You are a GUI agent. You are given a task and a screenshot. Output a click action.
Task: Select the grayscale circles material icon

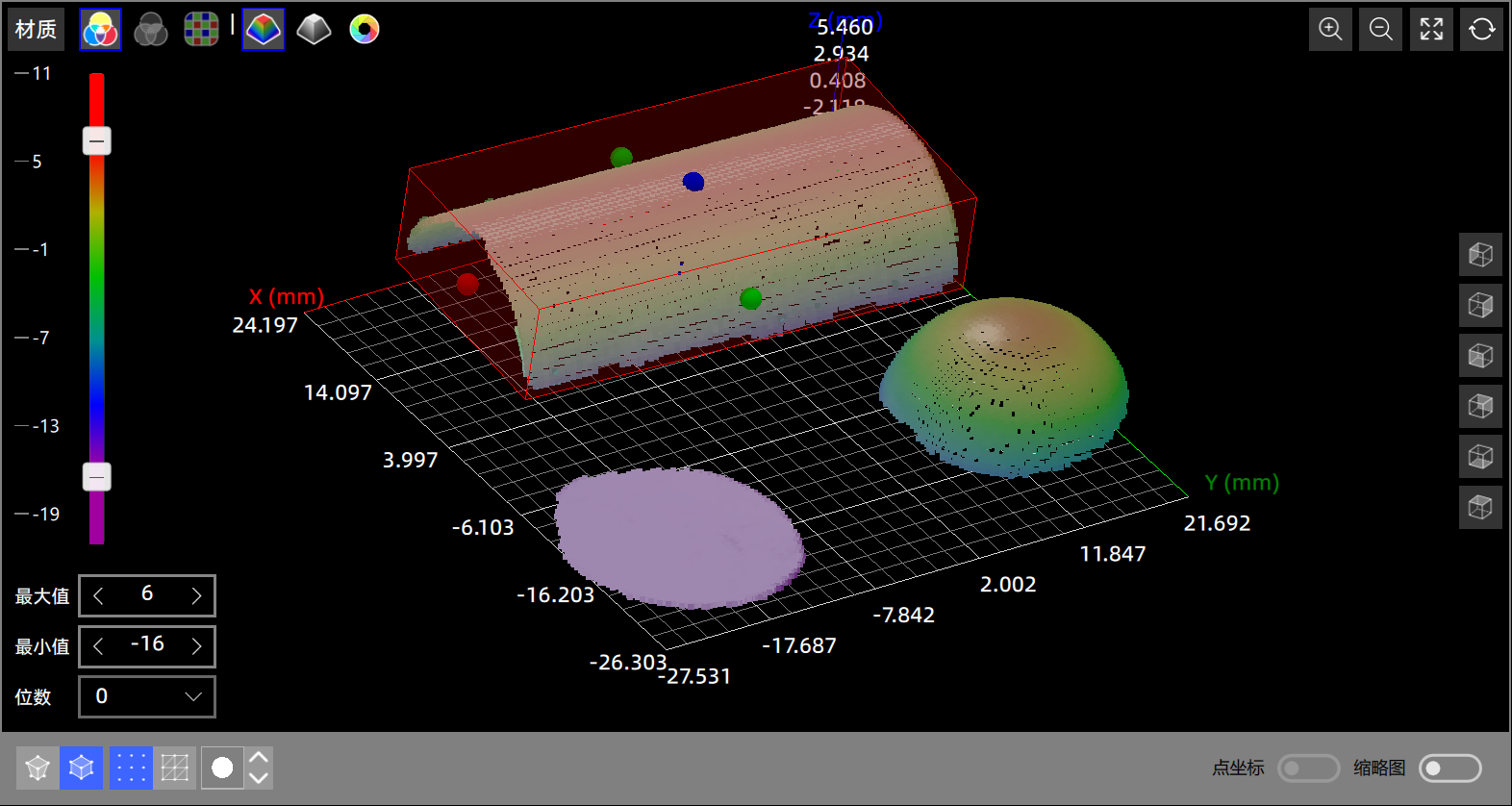click(150, 30)
